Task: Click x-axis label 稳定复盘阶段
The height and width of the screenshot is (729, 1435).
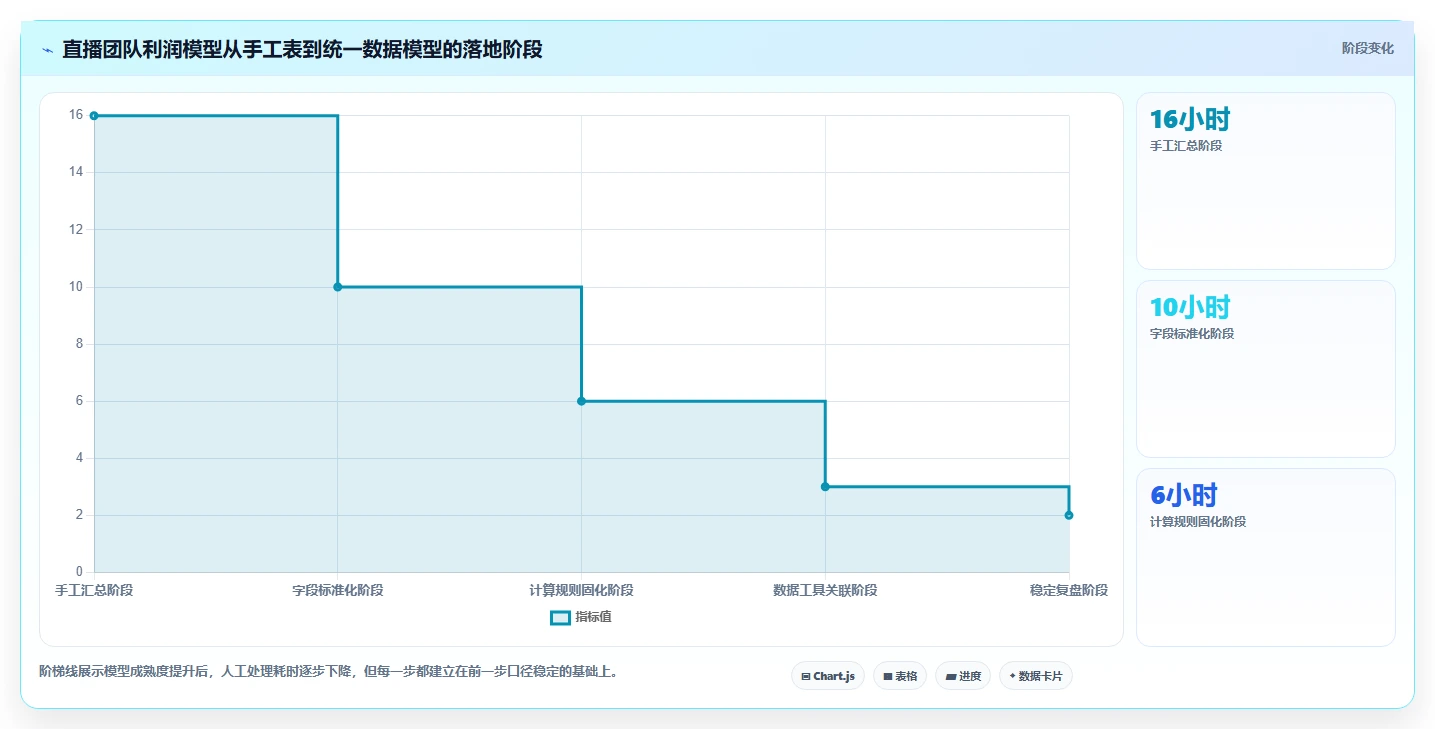Action: (x=1069, y=590)
